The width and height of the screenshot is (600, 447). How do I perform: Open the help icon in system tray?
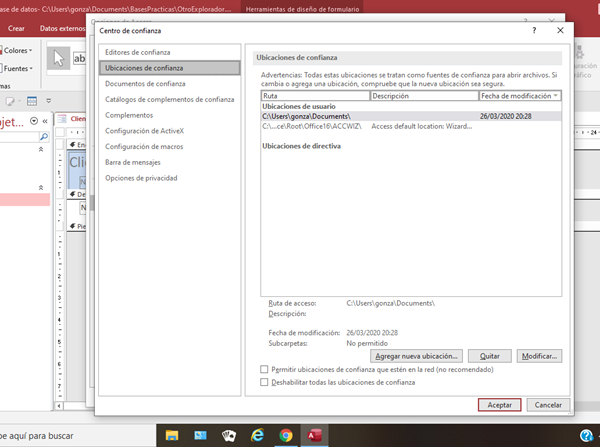point(586,435)
